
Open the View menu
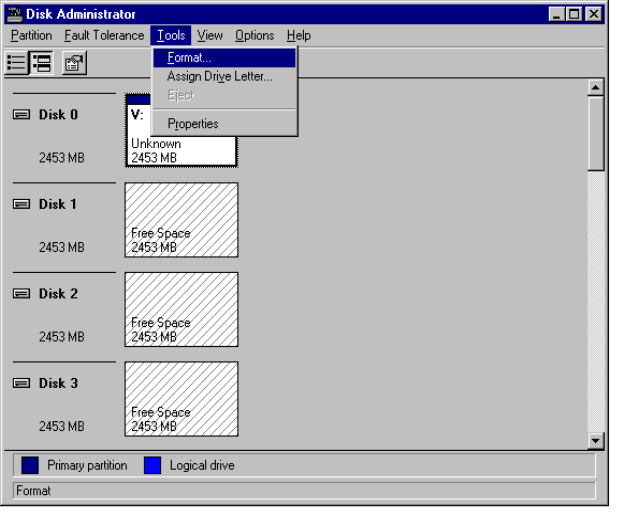point(210,36)
